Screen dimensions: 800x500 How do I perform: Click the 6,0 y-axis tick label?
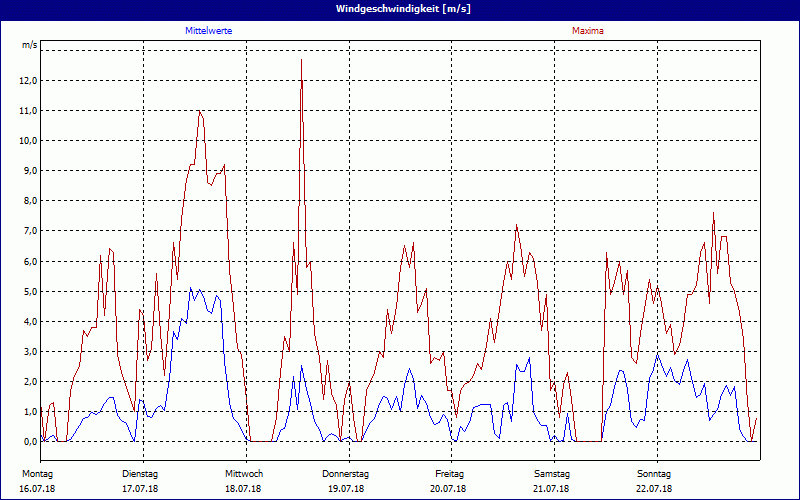click(x=30, y=262)
